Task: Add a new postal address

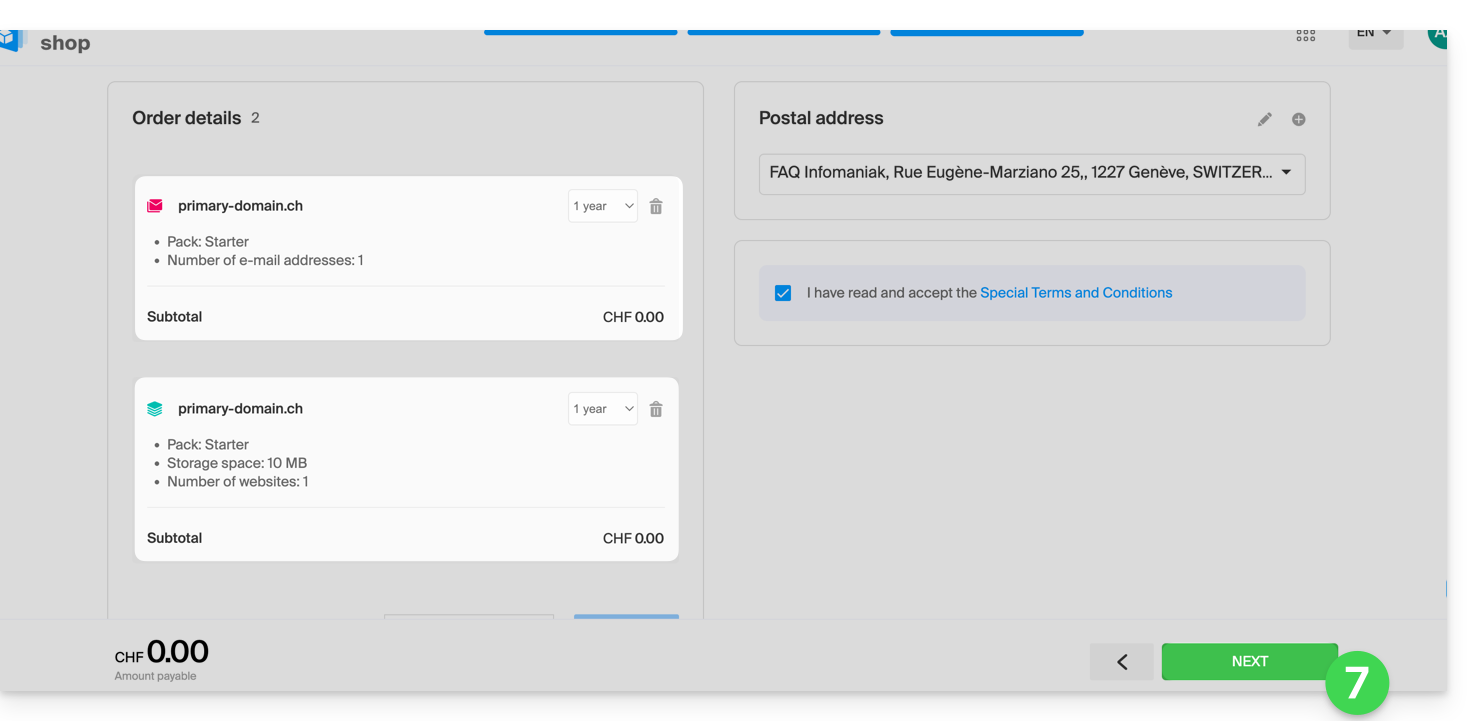Action: [x=1298, y=119]
